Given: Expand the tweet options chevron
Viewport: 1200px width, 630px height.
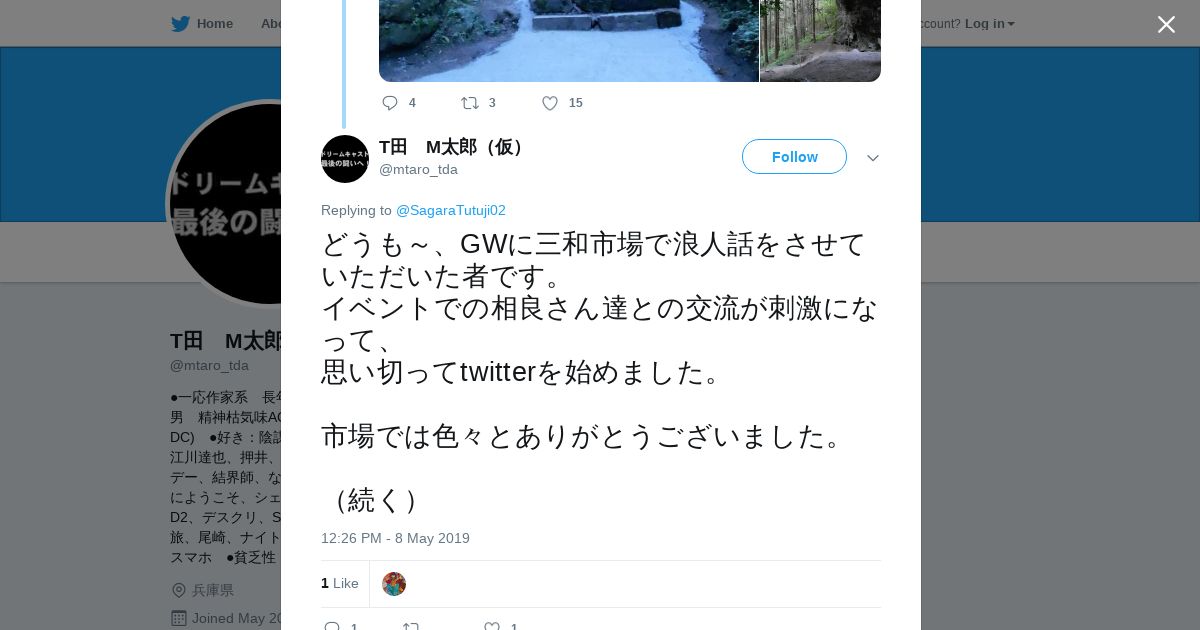Looking at the screenshot, I should coord(873,158).
